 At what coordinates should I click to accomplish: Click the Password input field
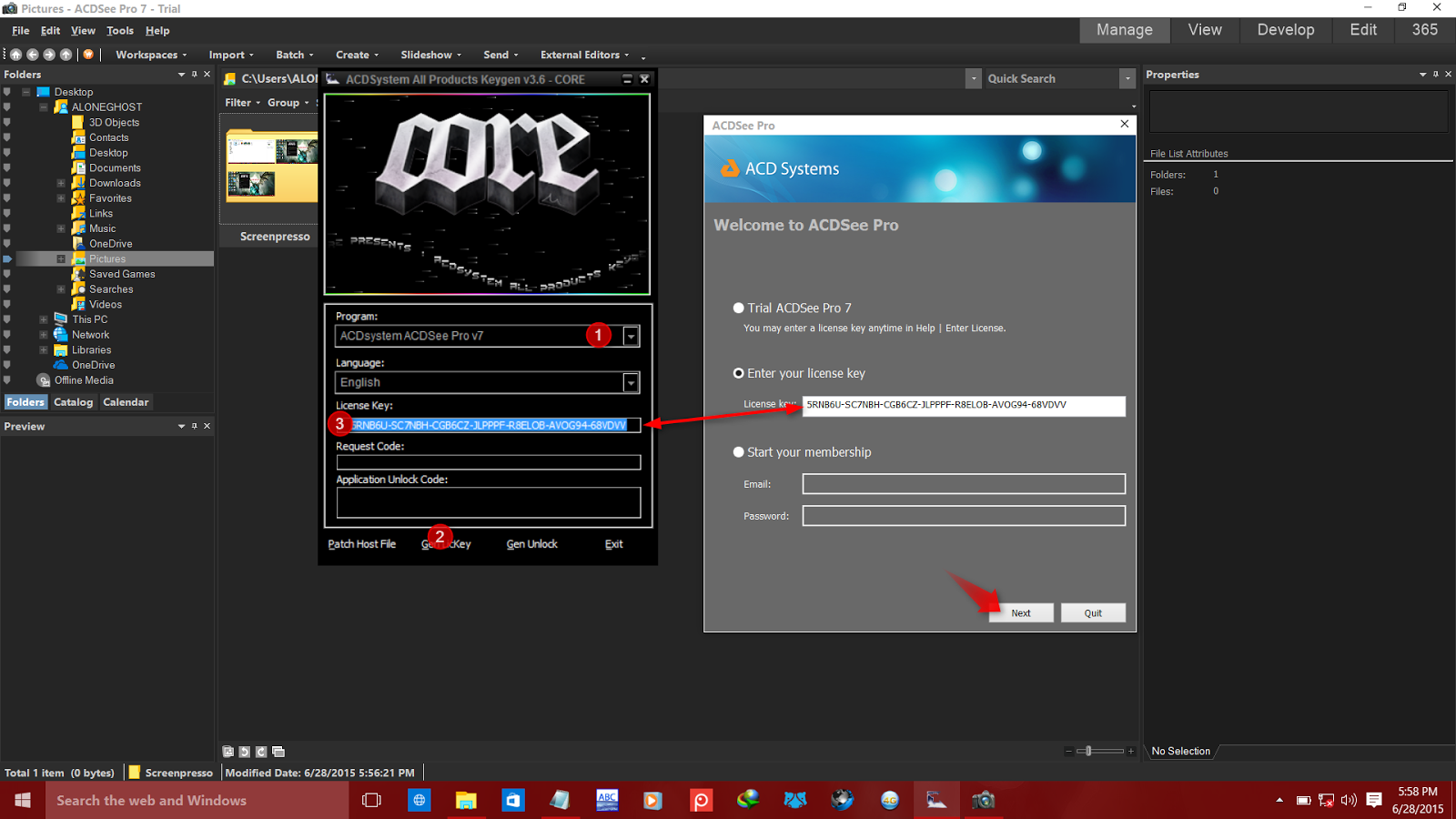964,516
